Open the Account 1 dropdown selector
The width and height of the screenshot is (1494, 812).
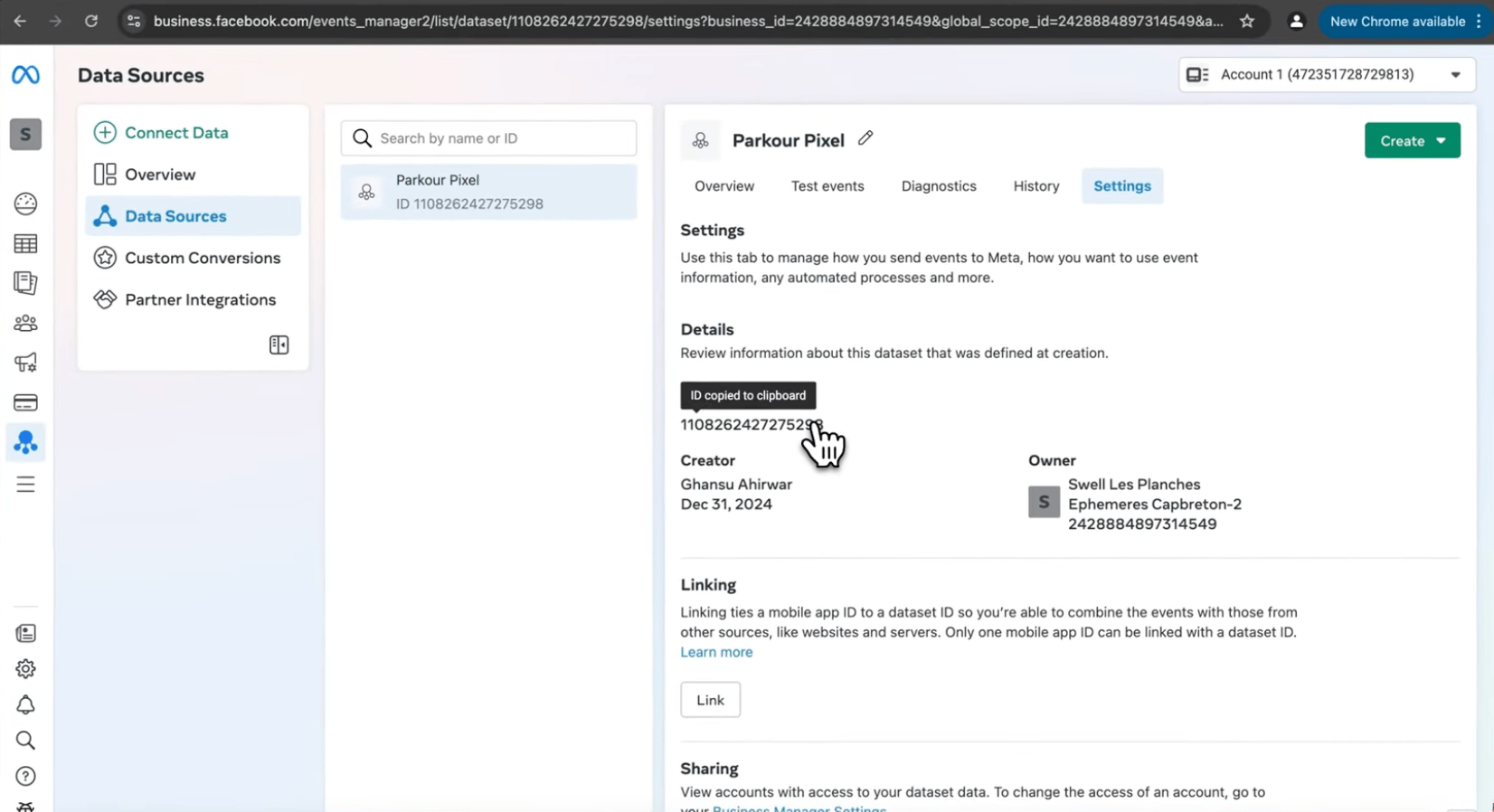click(1327, 75)
